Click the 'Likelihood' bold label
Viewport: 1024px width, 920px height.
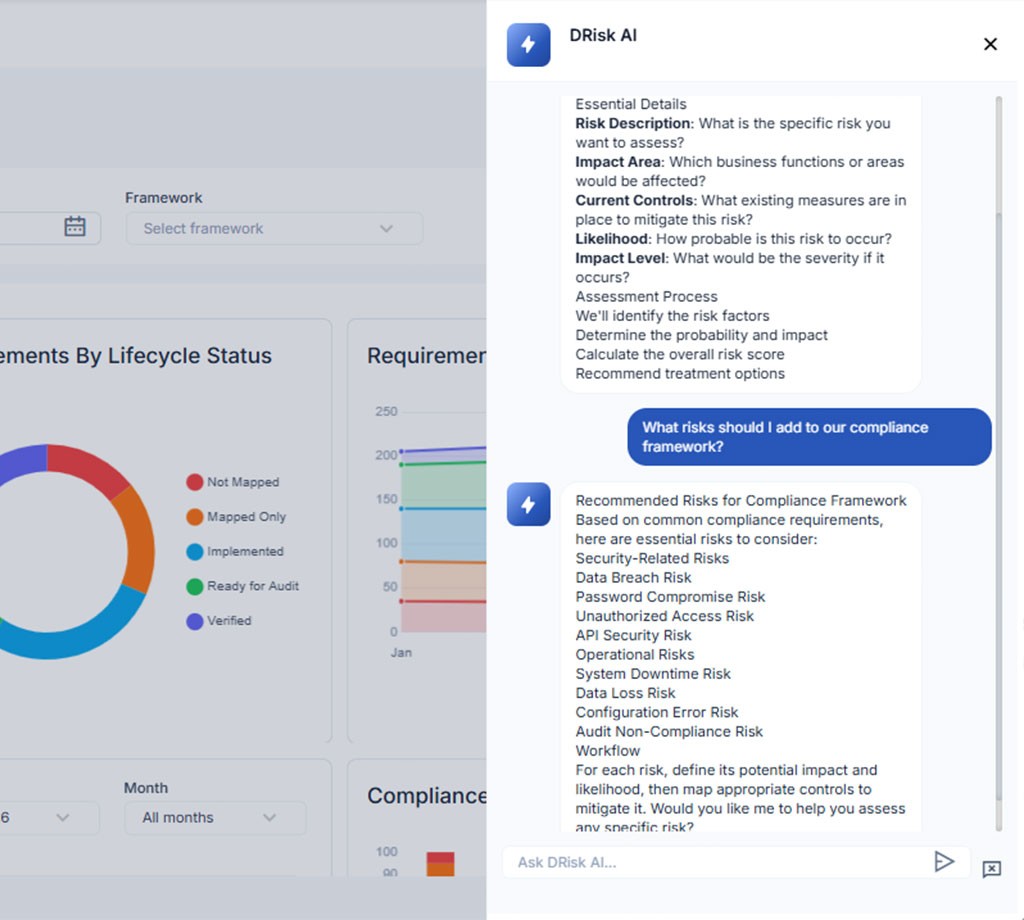[611, 239]
